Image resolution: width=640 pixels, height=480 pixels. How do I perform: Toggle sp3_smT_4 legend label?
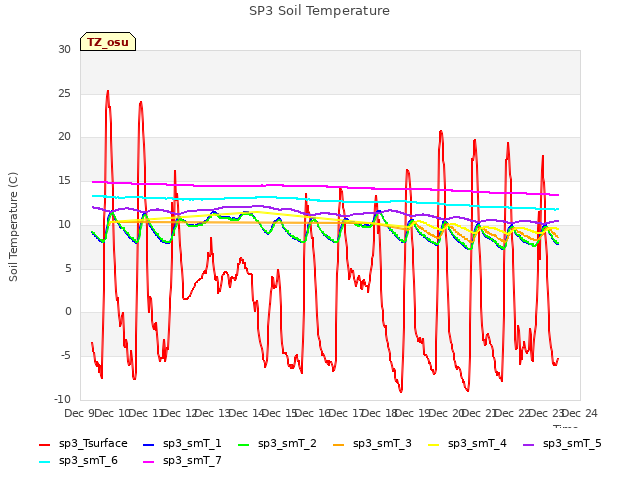(477, 443)
